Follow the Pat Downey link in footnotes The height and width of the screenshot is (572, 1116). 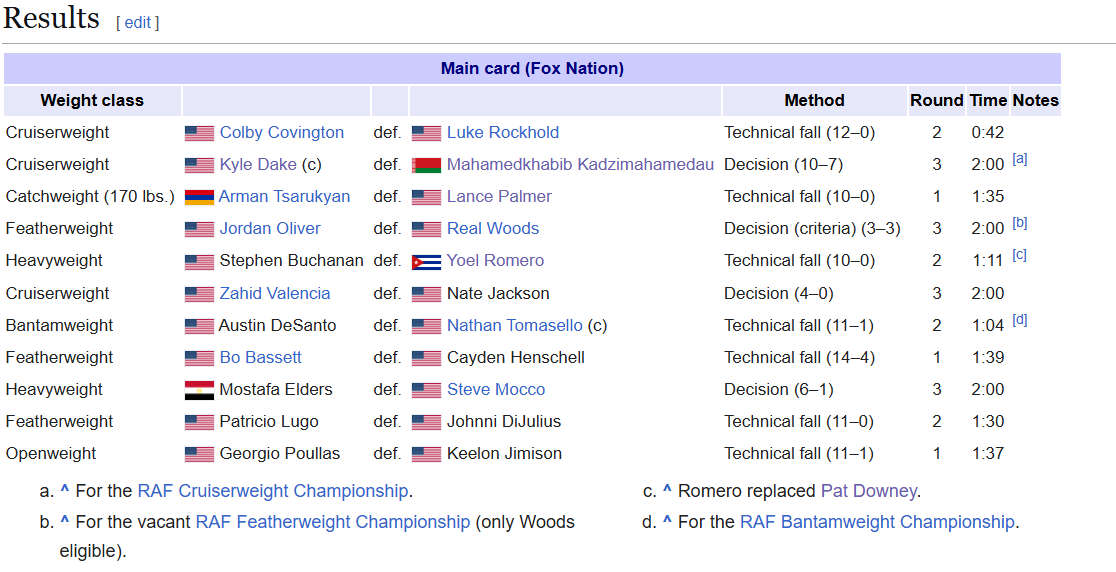(868, 491)
